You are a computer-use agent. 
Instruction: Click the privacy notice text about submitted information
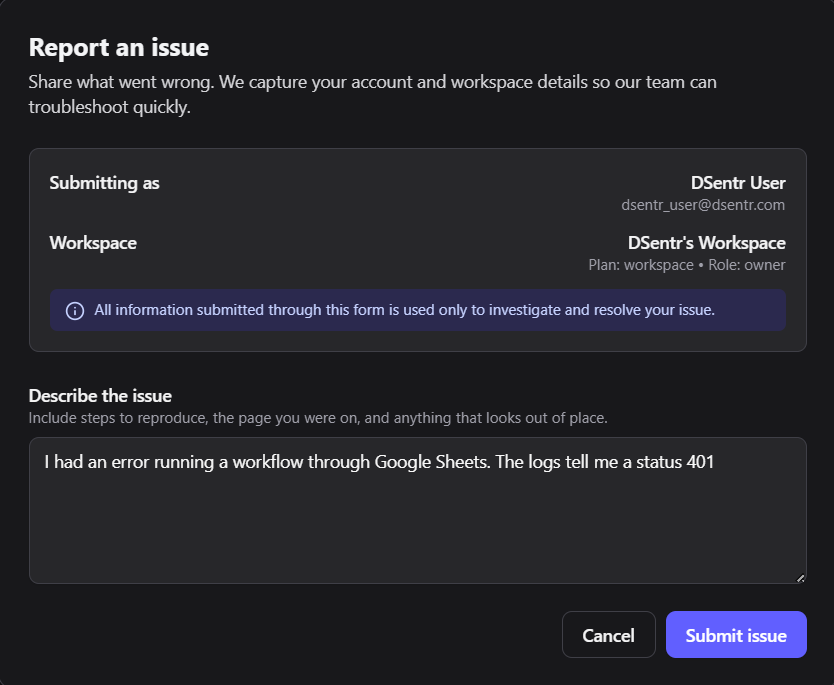pyautogui.click(x=404, y=310)
